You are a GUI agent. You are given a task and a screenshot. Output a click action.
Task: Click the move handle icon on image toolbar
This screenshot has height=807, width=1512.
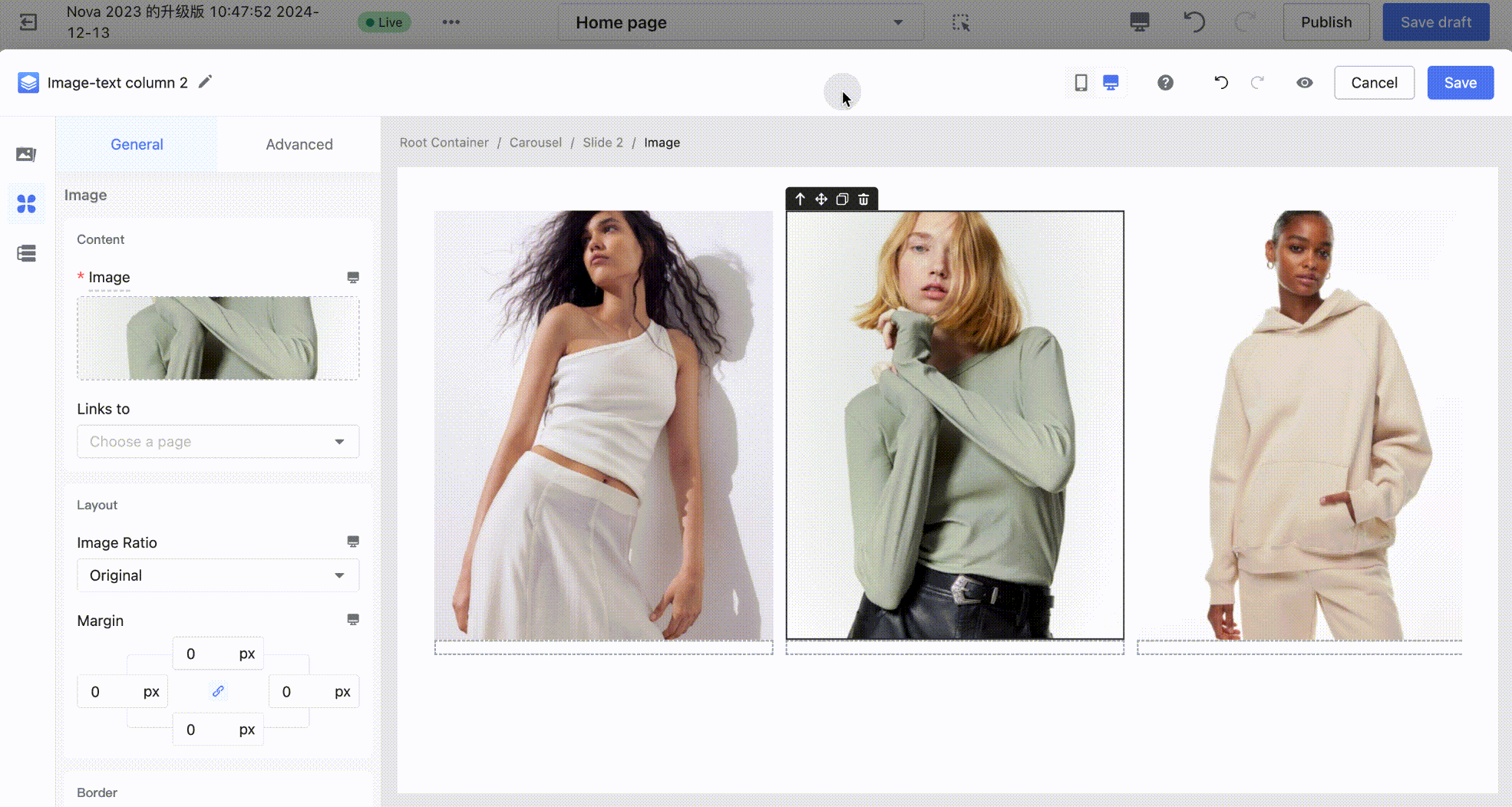point(821,199)
